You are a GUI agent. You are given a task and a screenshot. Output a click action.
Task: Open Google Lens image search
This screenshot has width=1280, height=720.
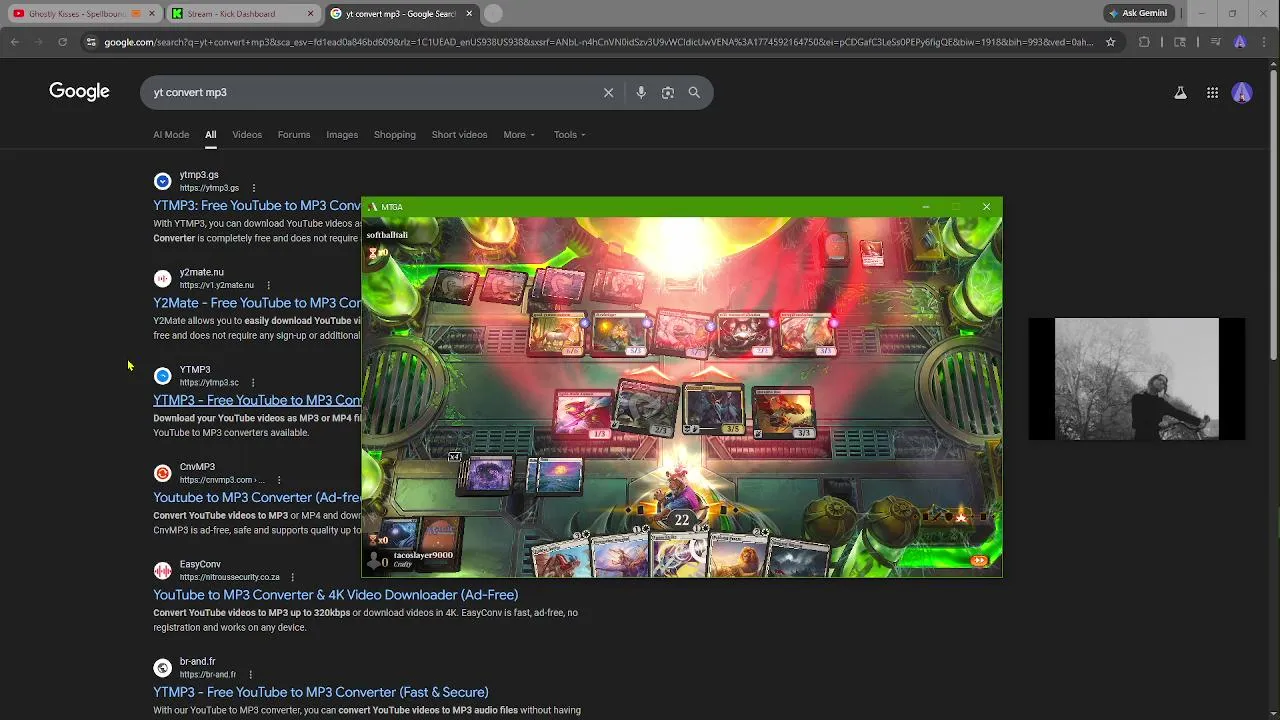(x=668, y=92)
